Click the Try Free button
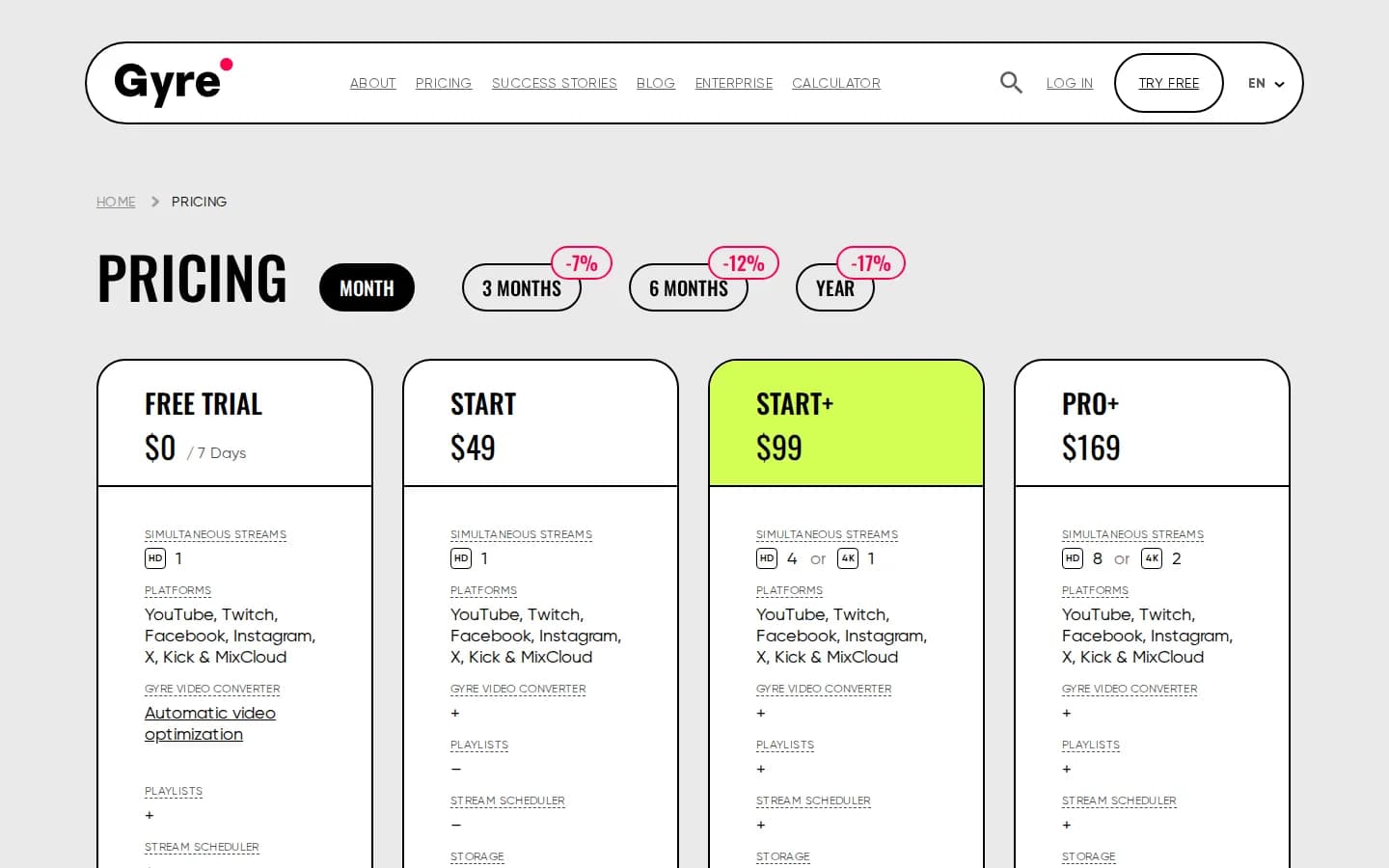 point(1169,83)
